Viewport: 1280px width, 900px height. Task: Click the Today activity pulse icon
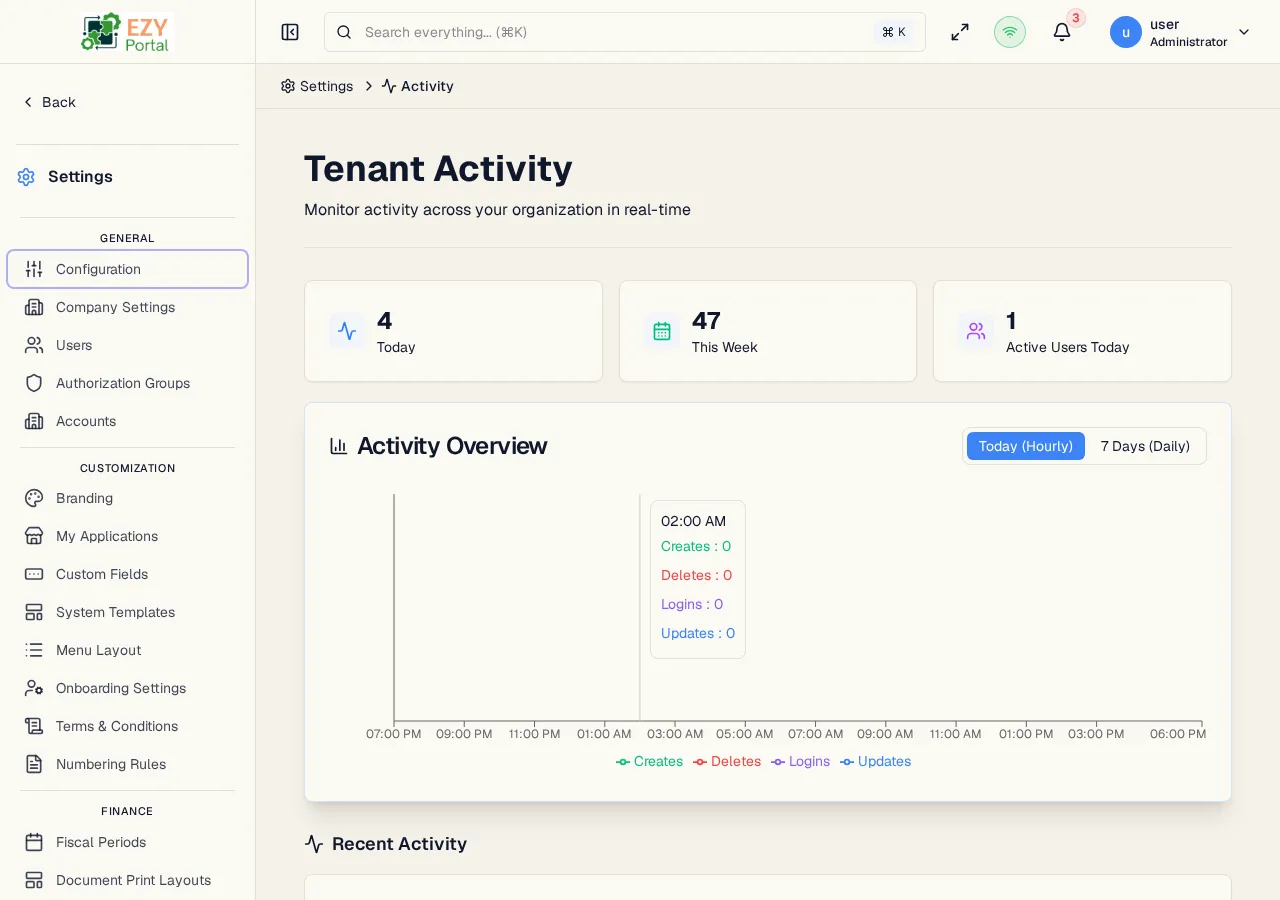click(x=347, y=331)
